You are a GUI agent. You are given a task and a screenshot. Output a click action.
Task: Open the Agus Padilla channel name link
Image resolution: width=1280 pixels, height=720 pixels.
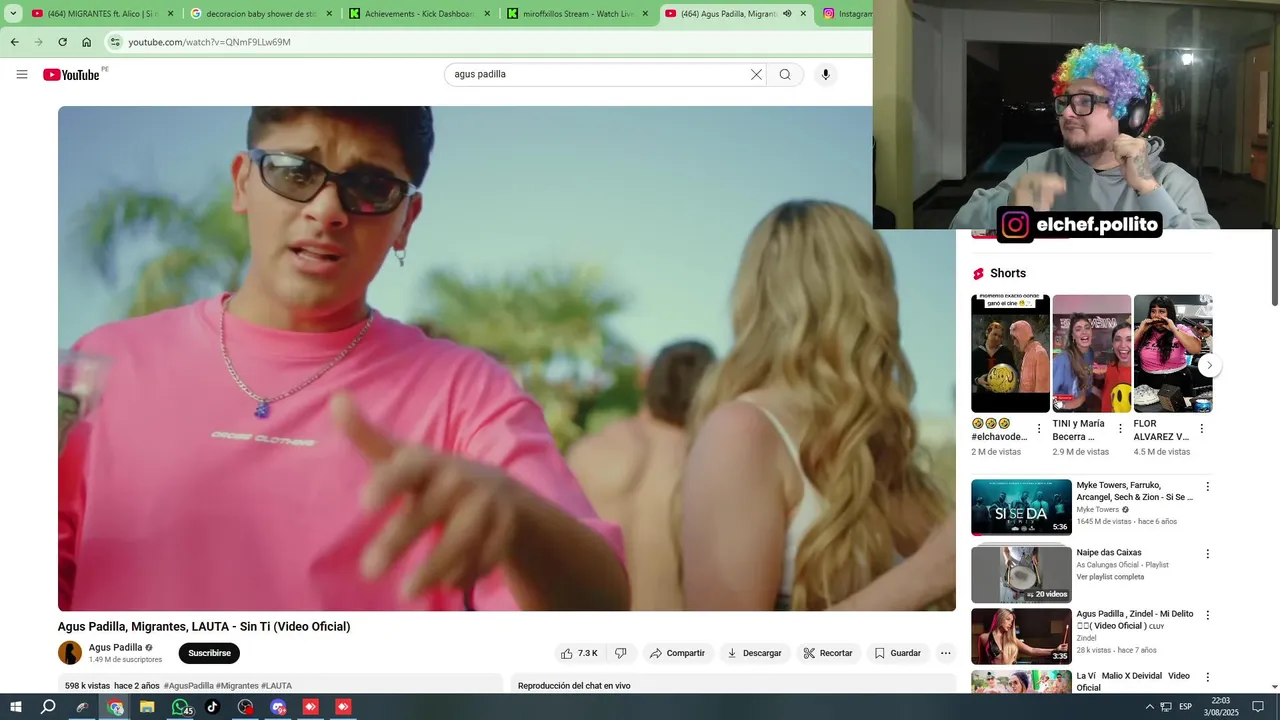click(x=115, y=647)
